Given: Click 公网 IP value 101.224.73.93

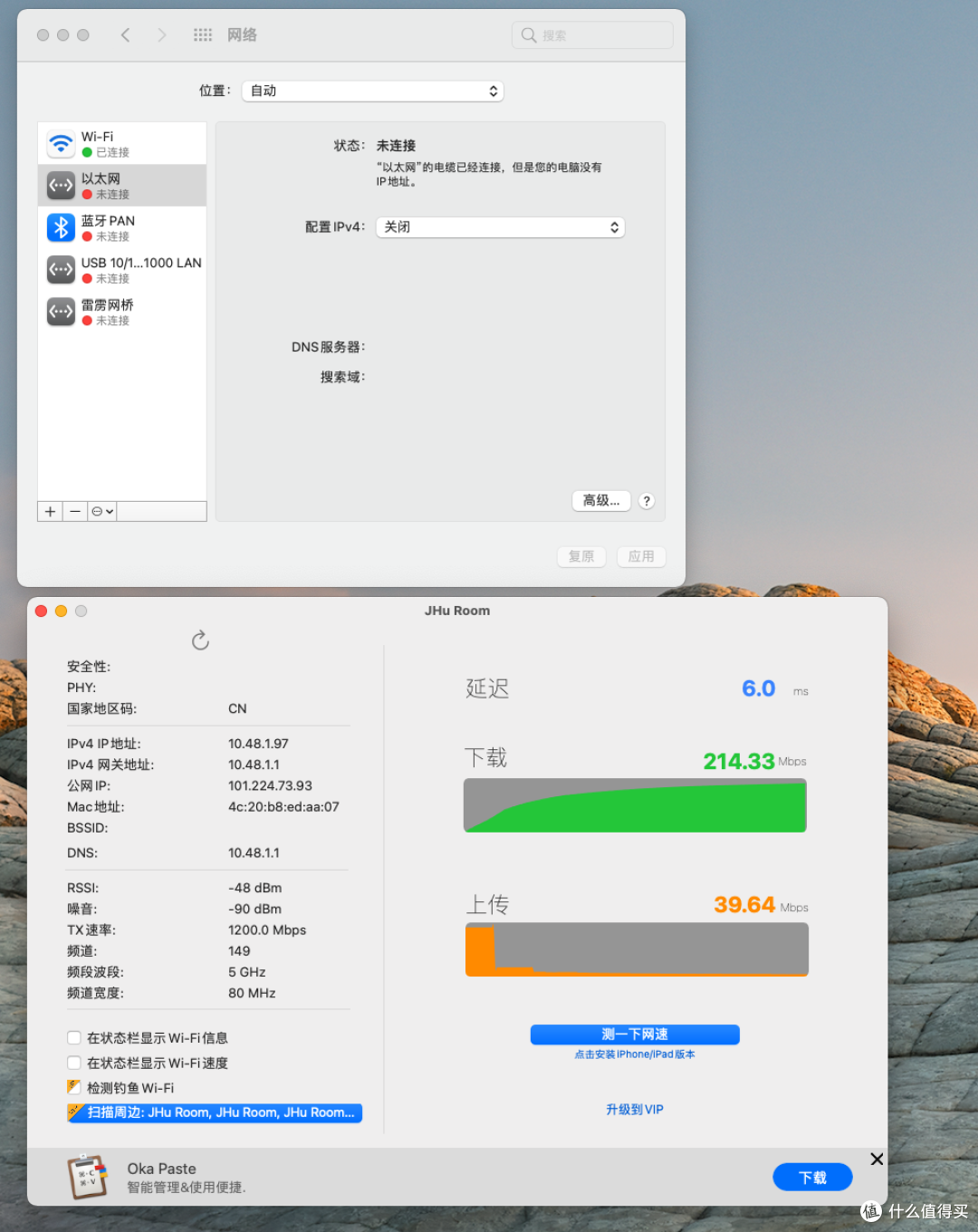Looking at the screenshot, I should pos(270,785).
